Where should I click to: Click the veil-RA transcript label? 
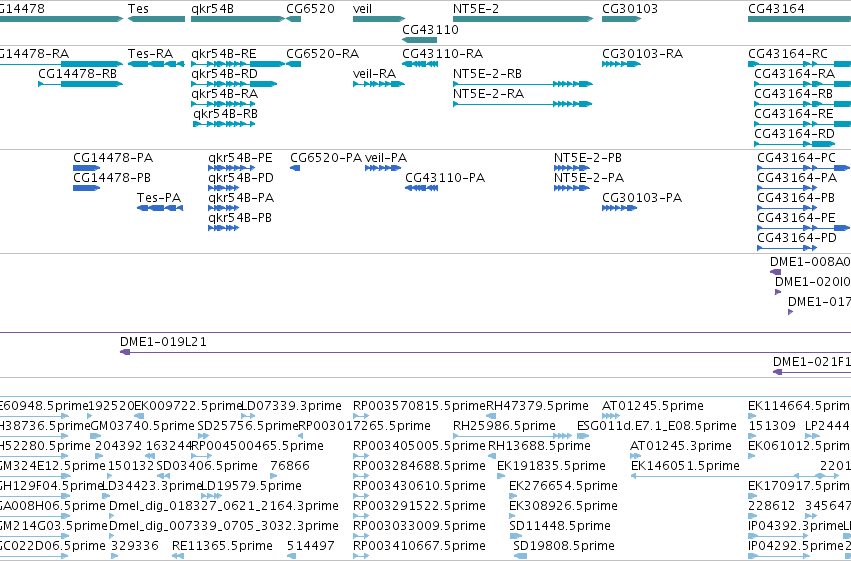(x=374, y=74)
